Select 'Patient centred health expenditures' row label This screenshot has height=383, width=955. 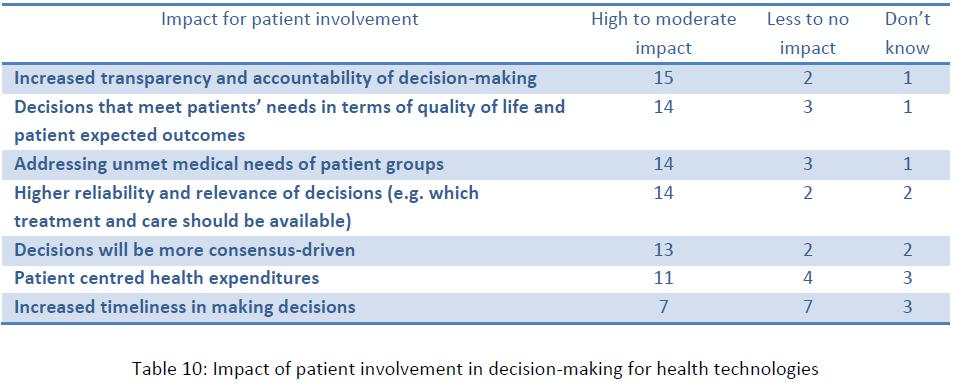pos(166,279)
